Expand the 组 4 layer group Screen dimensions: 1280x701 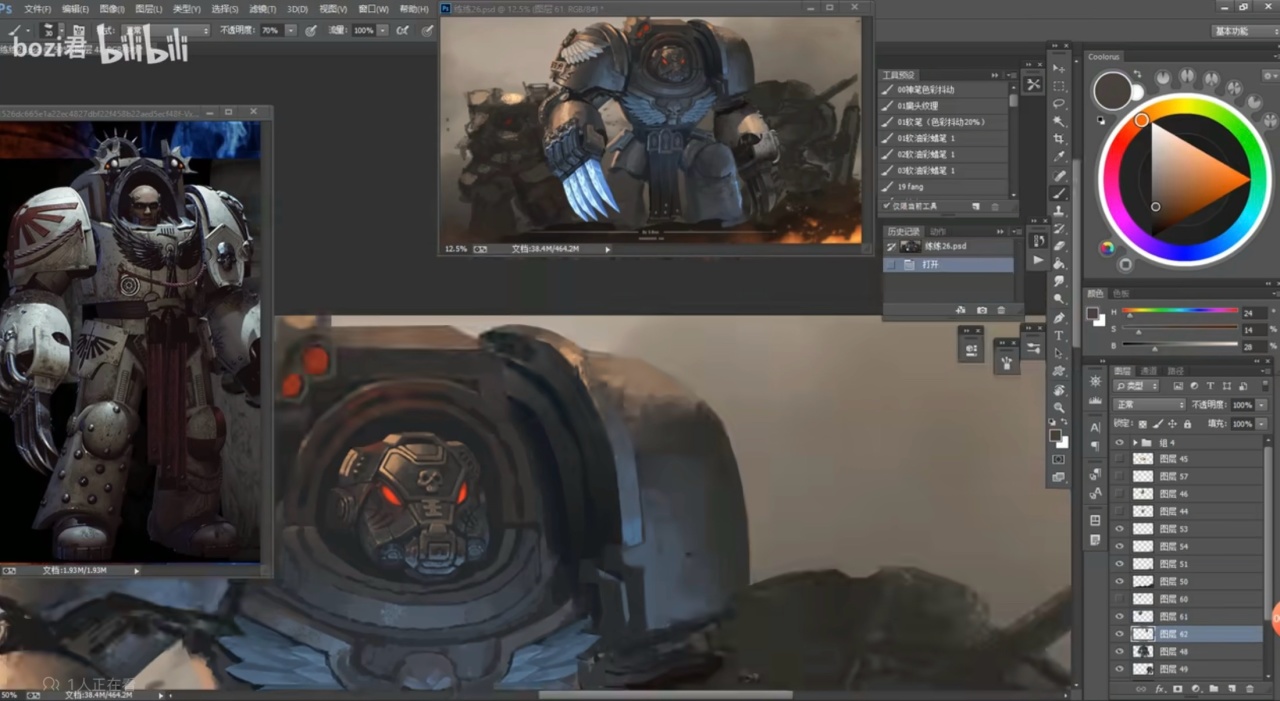click(x=1134, y=442)
